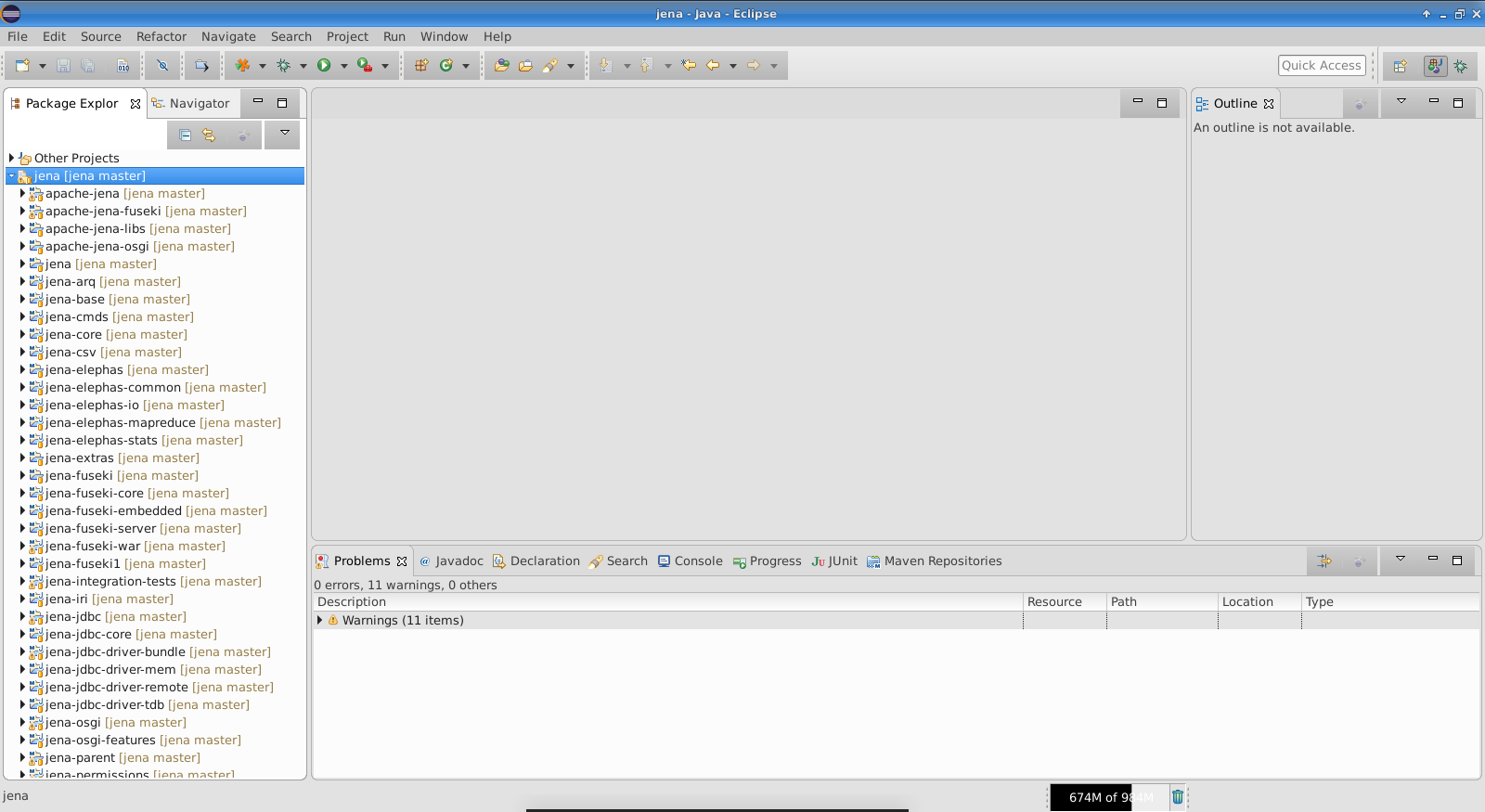Click the Quick Access search field
1485x812 pixels.
click(x=1321, y=65)
